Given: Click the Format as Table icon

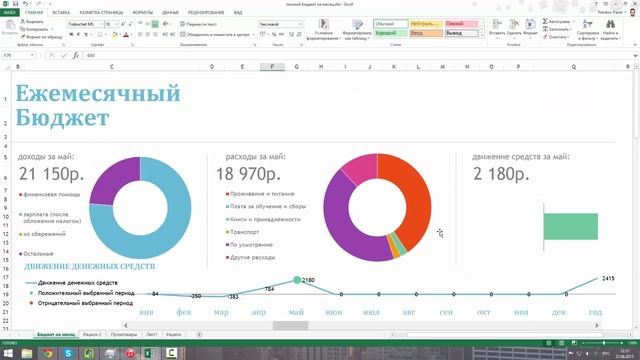Looking at the screenshot, I should [358, 24].
